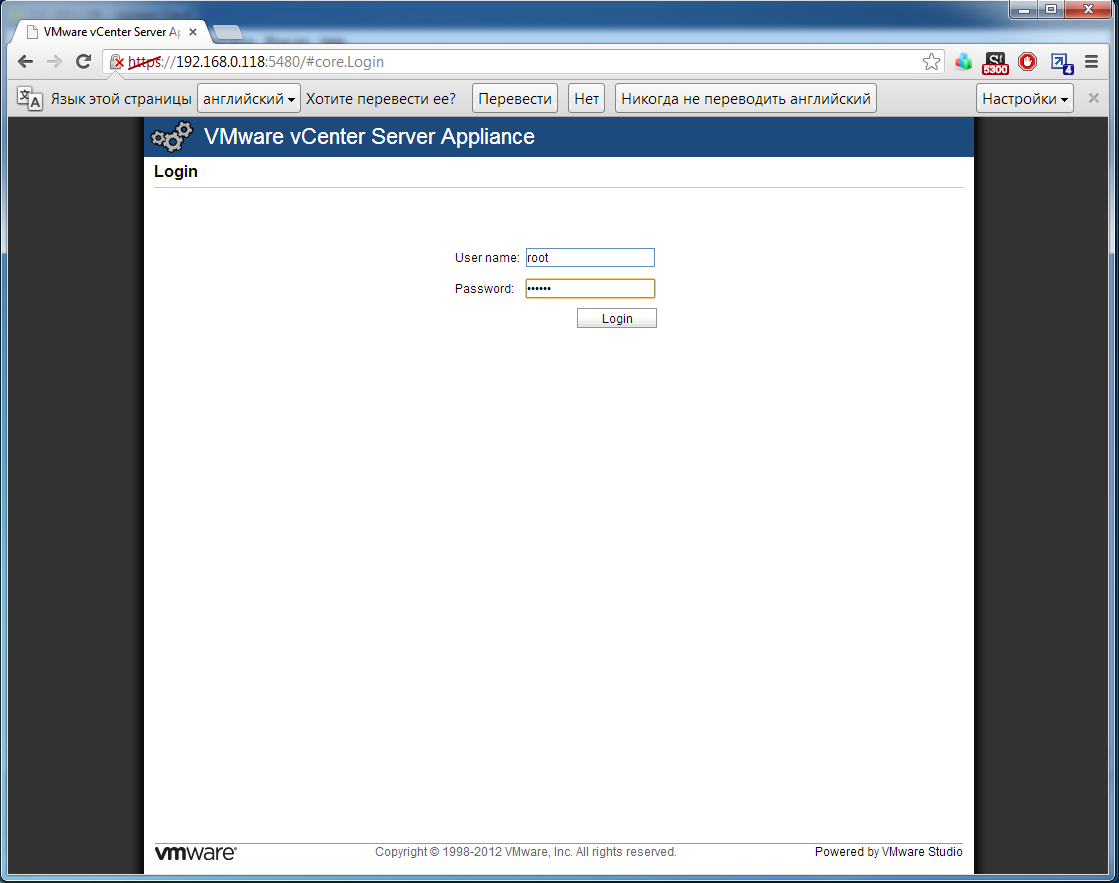Bookmark this page with the star icon
1119x883 pixels.
pos(931,62)
